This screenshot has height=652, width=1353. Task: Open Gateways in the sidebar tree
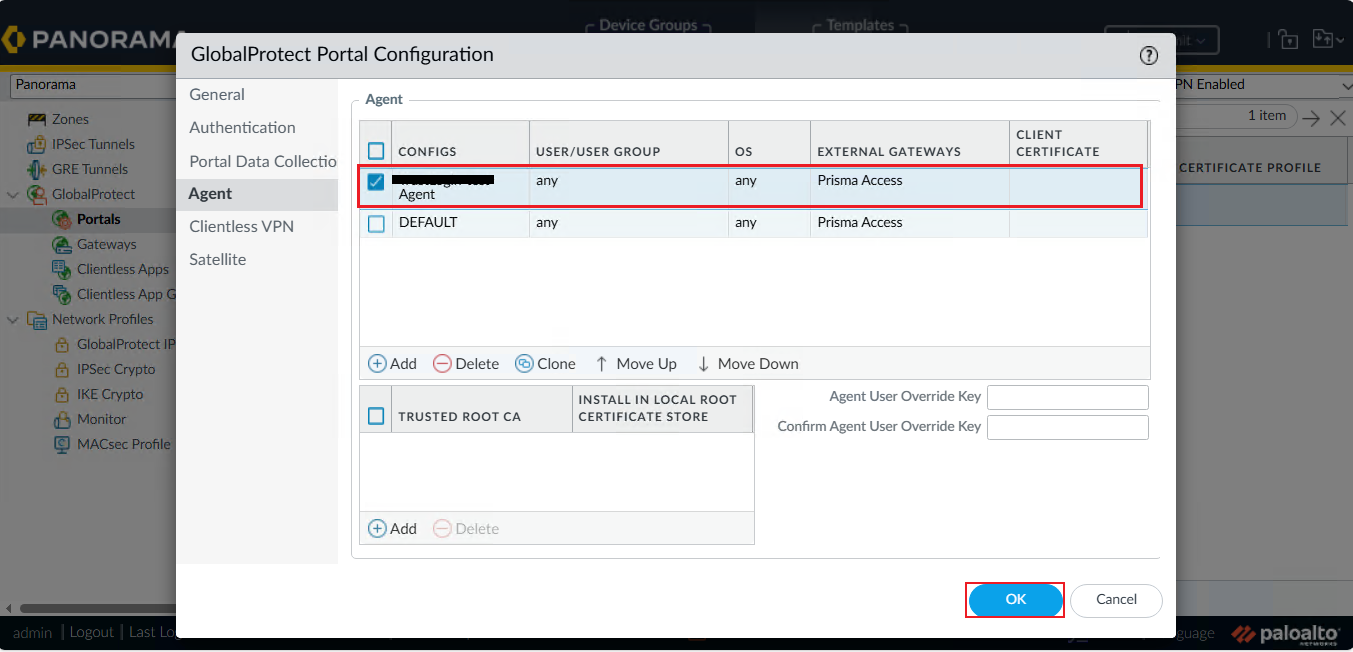click(x=106, y=244)
